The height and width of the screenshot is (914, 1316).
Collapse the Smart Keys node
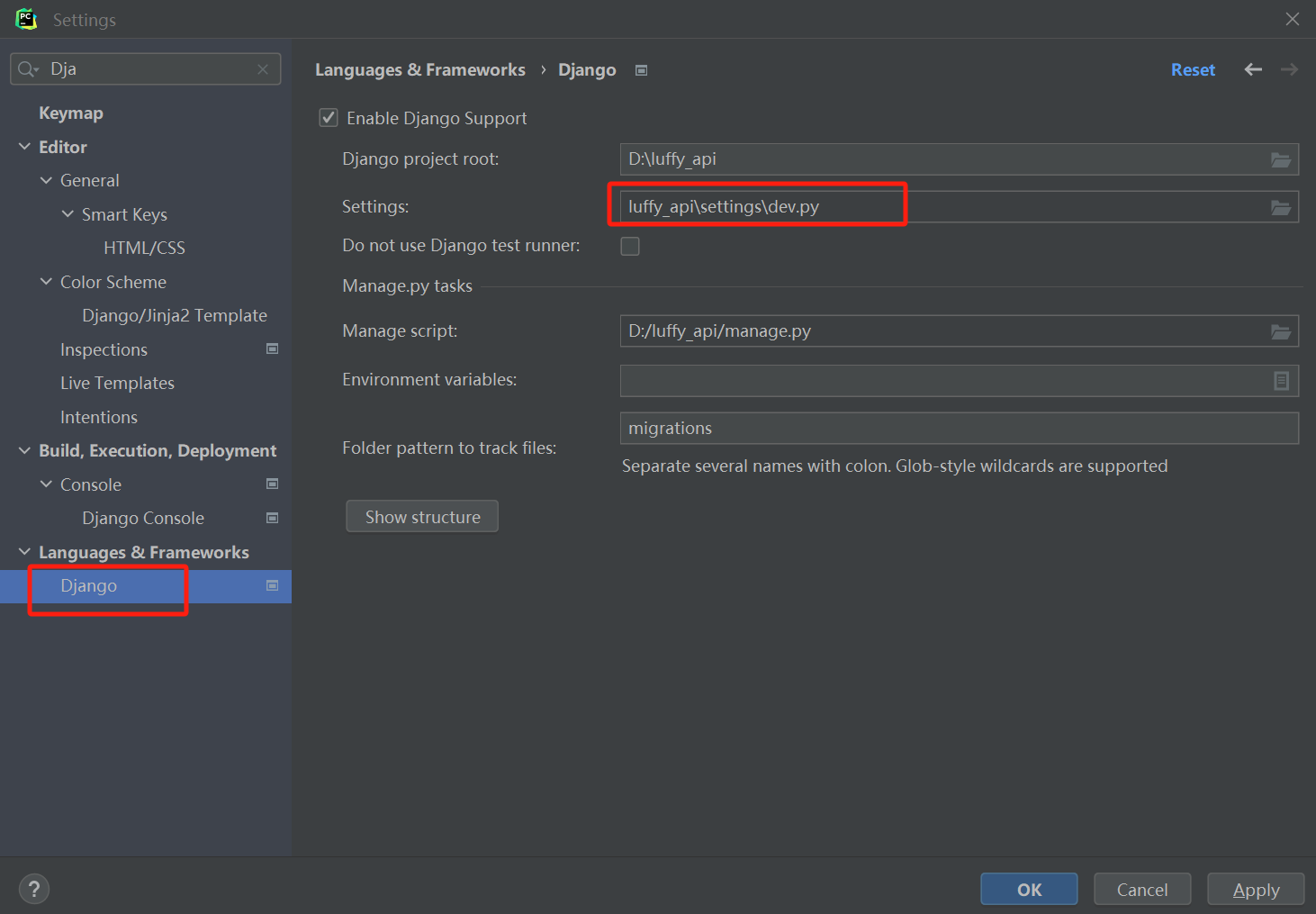(x=68, y=214)
